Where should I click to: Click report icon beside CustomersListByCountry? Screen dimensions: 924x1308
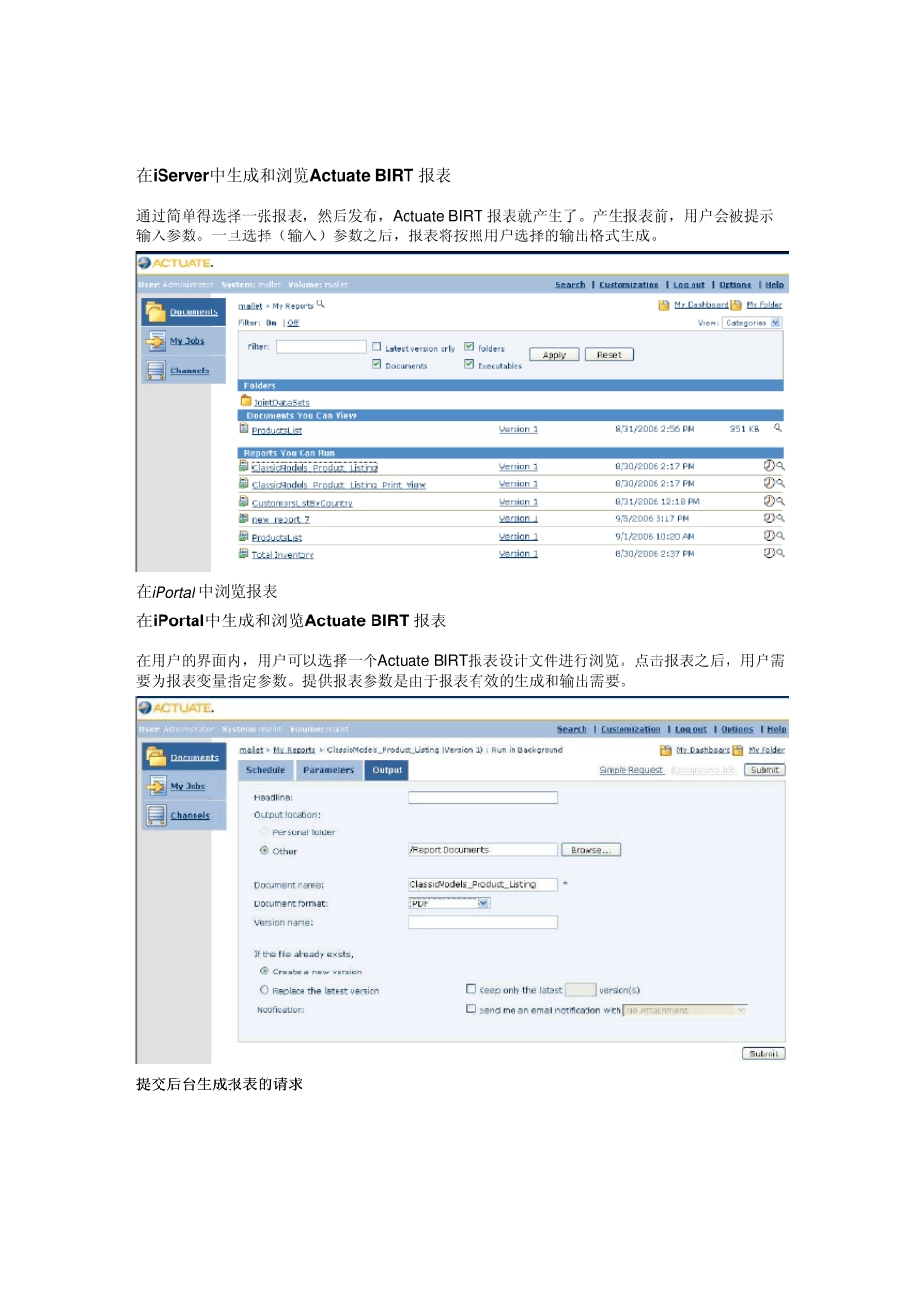click(244, 502)
